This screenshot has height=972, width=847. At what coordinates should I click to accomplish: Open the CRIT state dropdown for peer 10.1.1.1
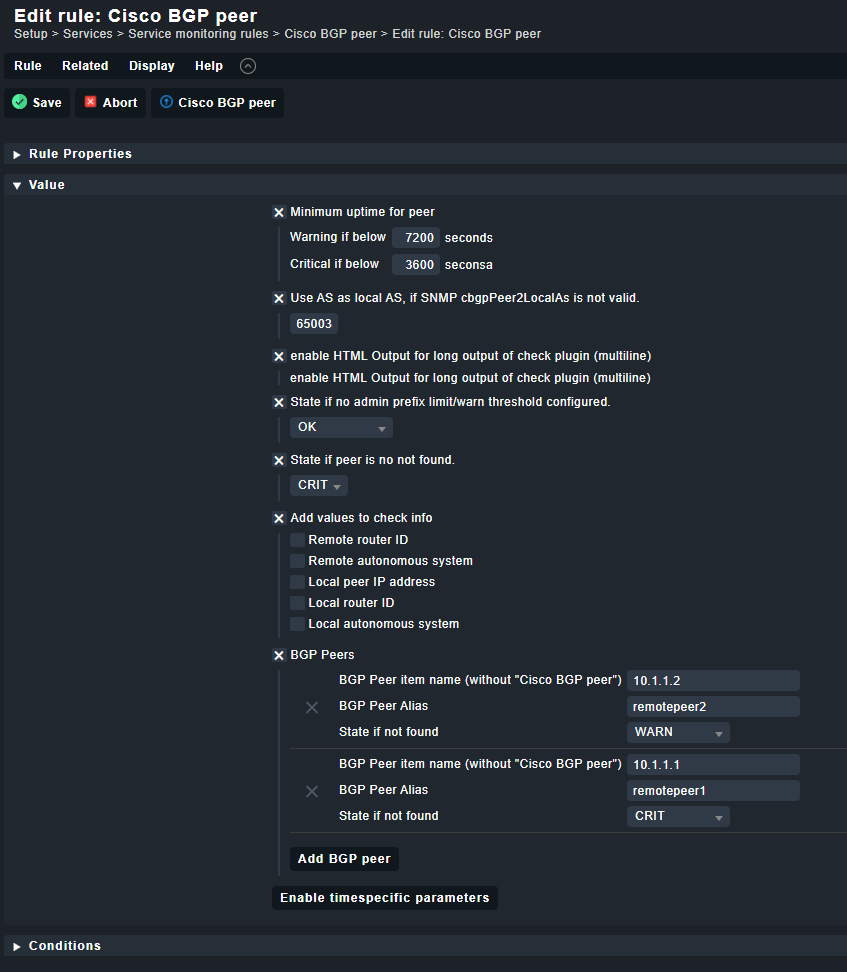coord(678,817)
